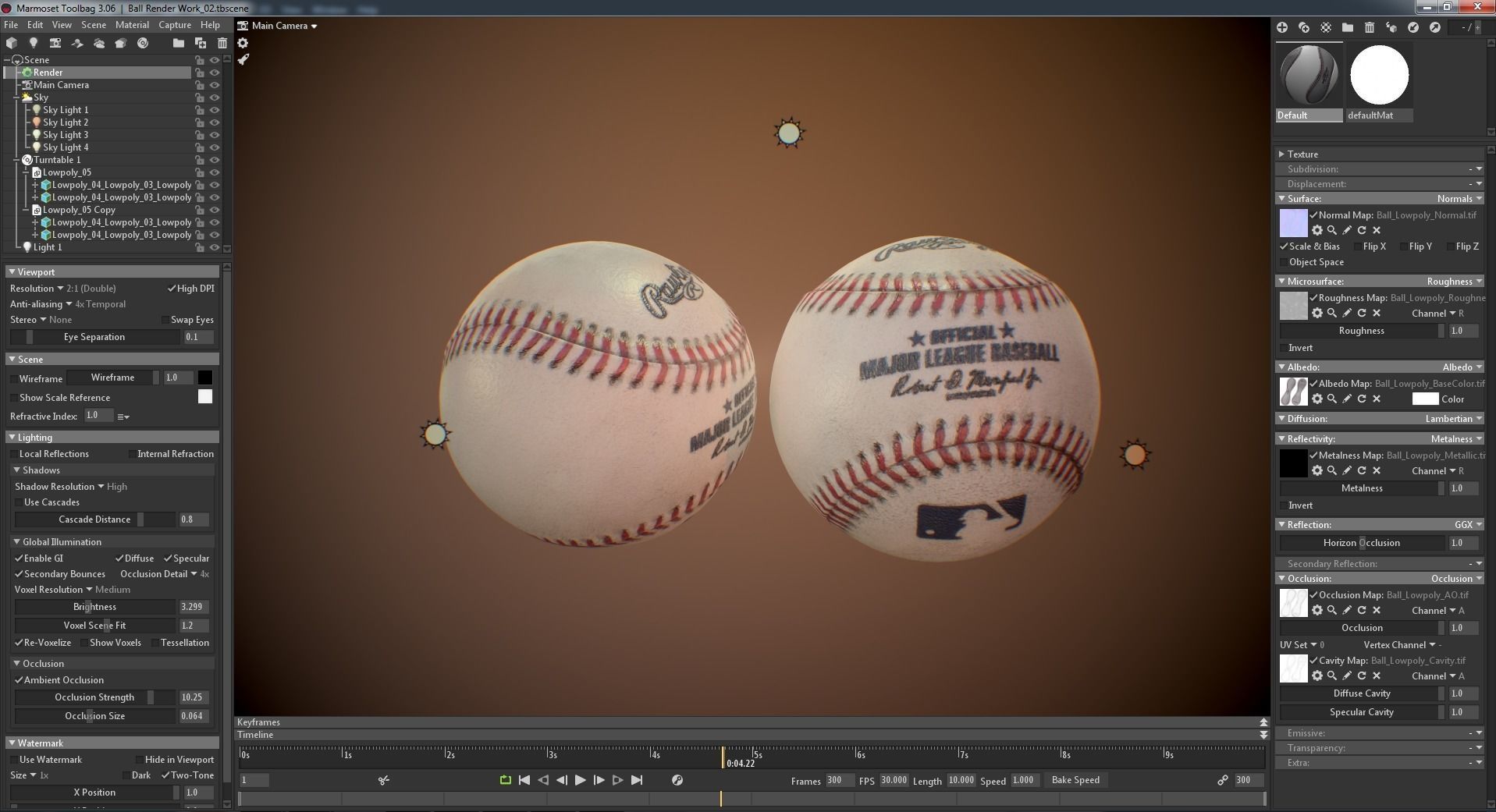Disable the High DPI checkbox
The image size is (1496, 812).
coord(172,289)
